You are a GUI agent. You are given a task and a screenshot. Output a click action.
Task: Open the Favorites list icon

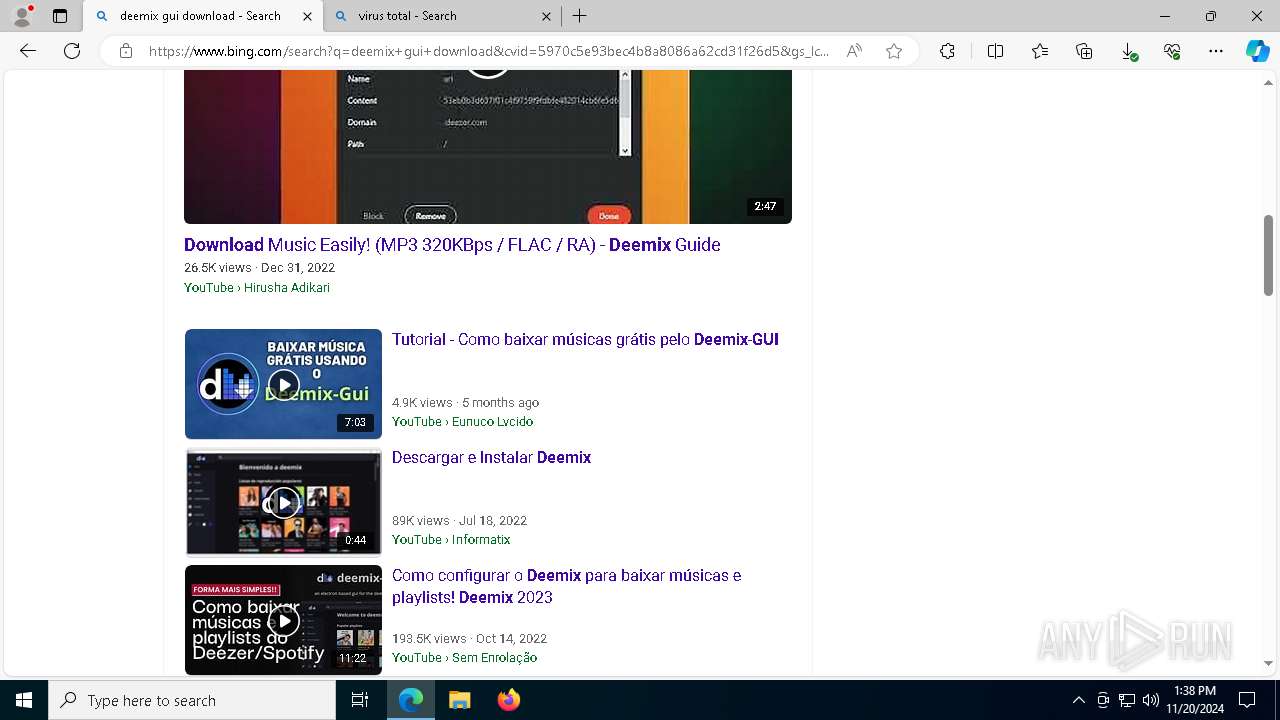click(1040, 51)
